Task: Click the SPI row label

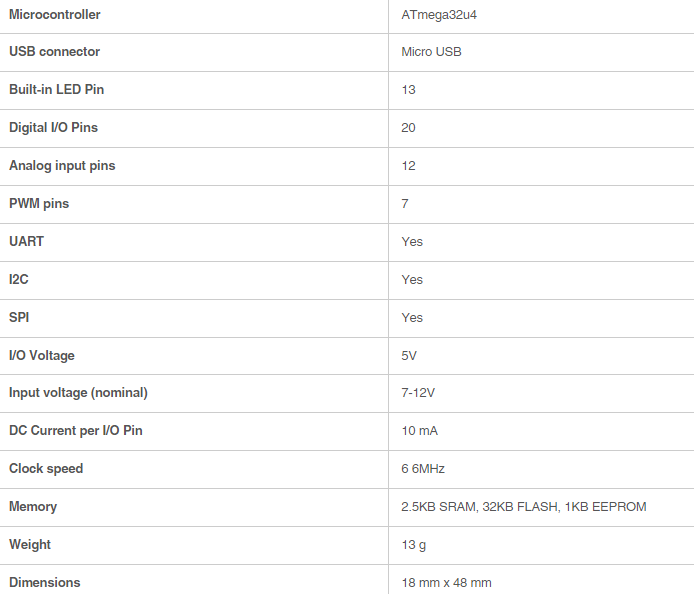Action: [x=20, y=318]
